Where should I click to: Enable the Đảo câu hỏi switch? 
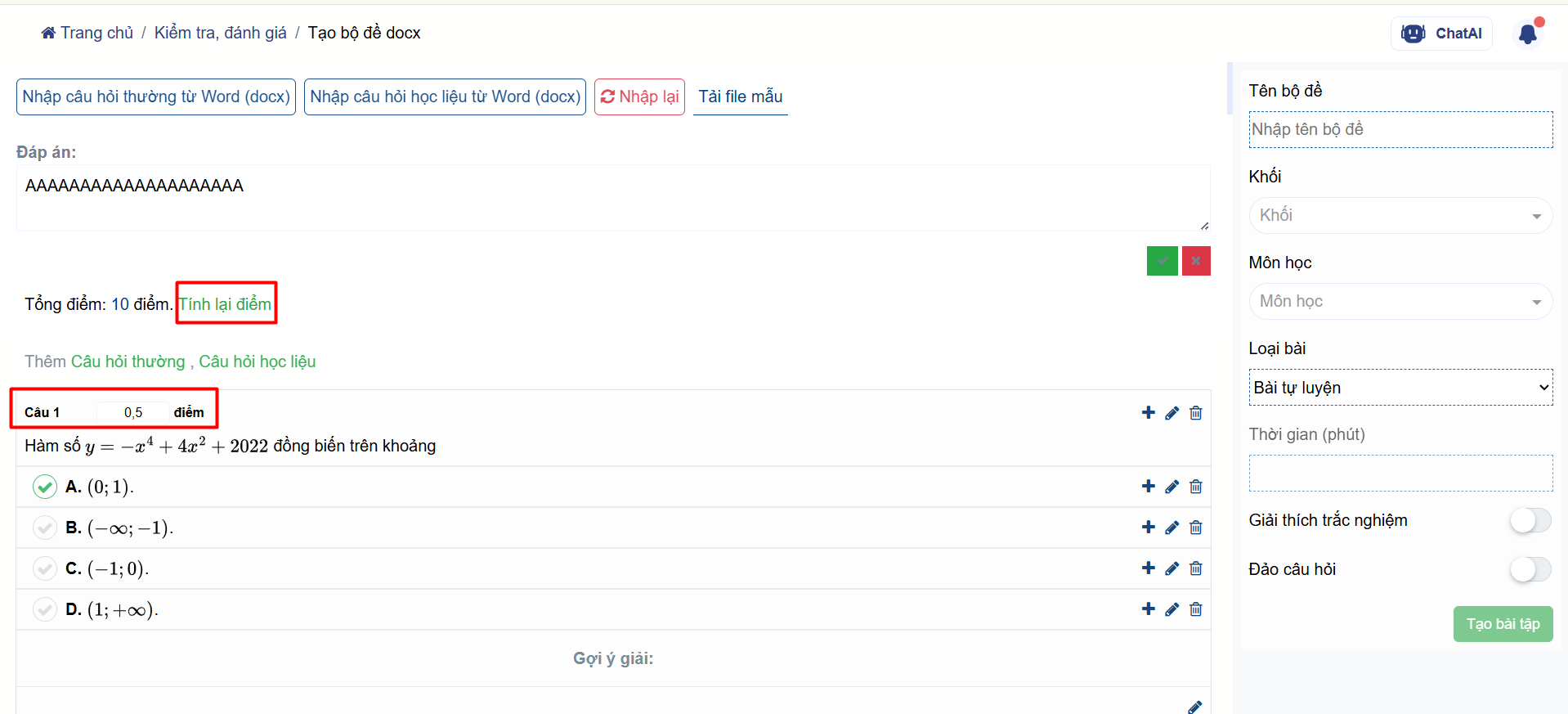click(1530, 569)
